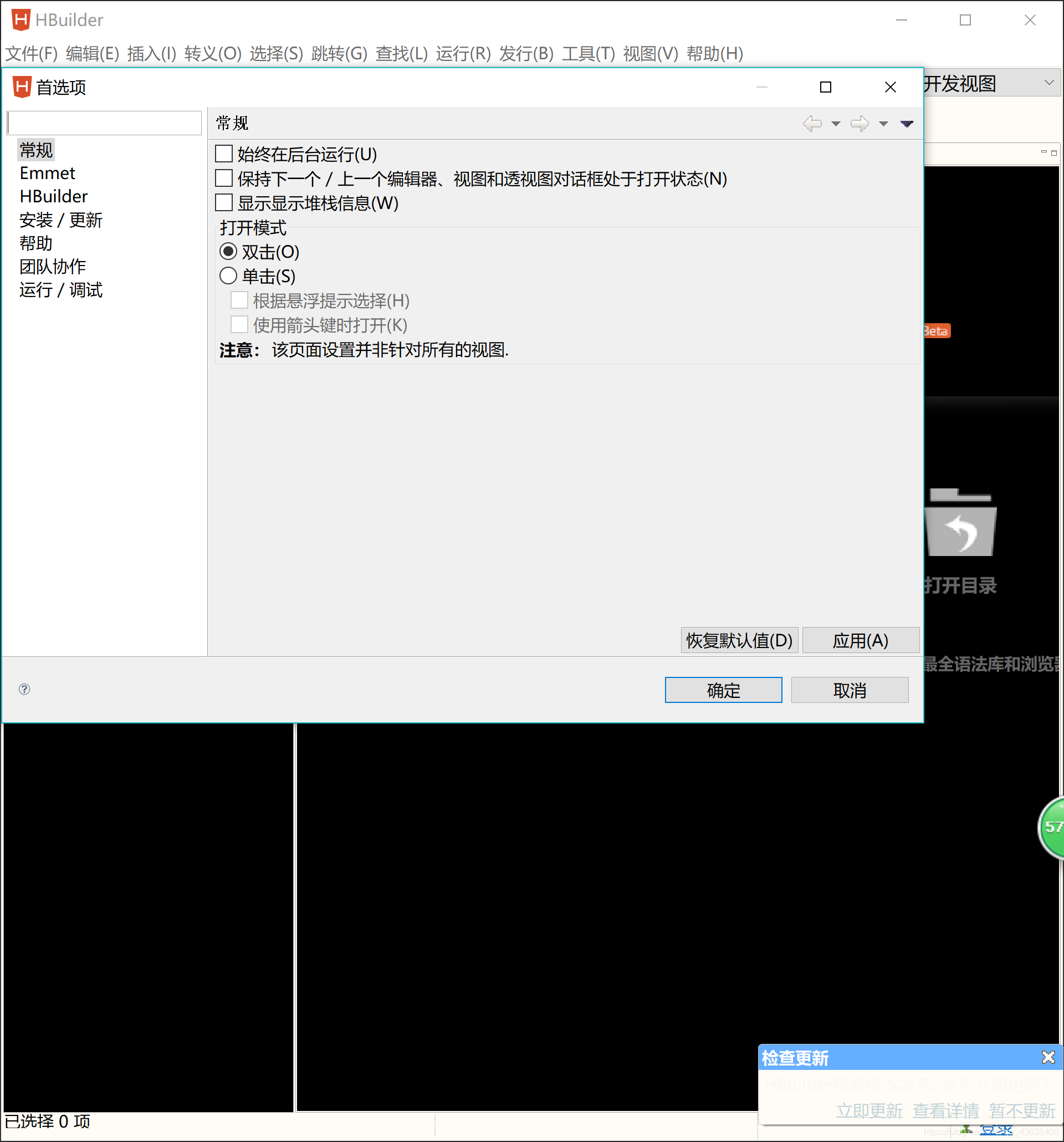Image resolution: width=1064 pixels, height=1142 pixels.
Task: Select Emmet in the preferences tree
Action: tap(47, 173)
